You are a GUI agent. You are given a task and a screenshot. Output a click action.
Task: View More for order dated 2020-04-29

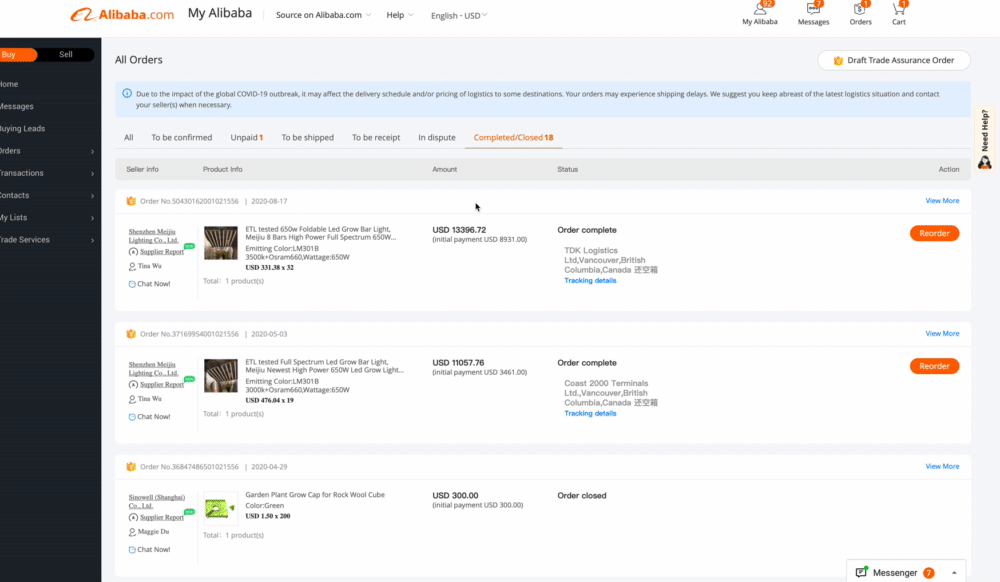pos(942,467)
